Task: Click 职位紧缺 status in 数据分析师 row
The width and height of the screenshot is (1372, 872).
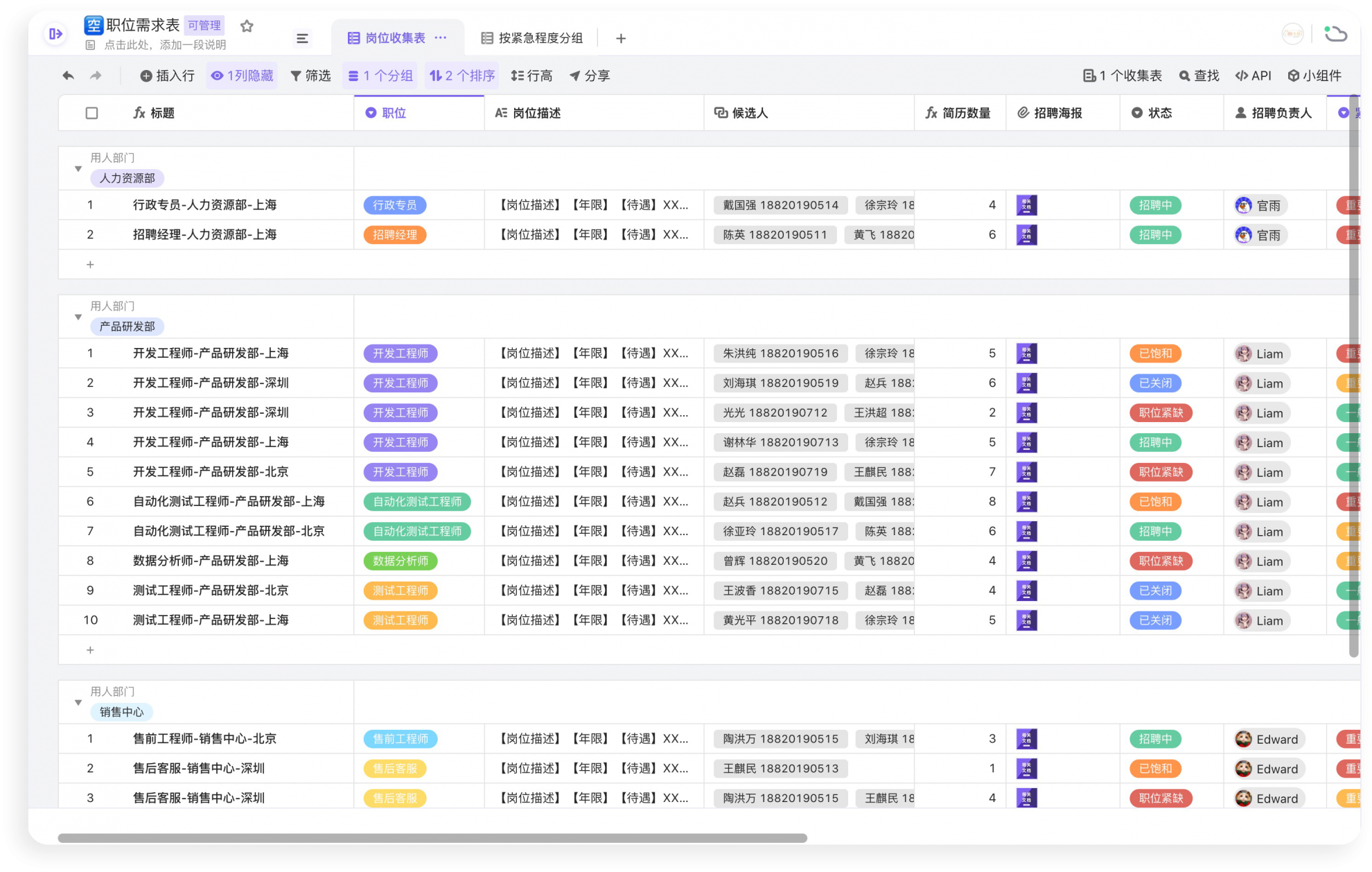Action: 1161,561
